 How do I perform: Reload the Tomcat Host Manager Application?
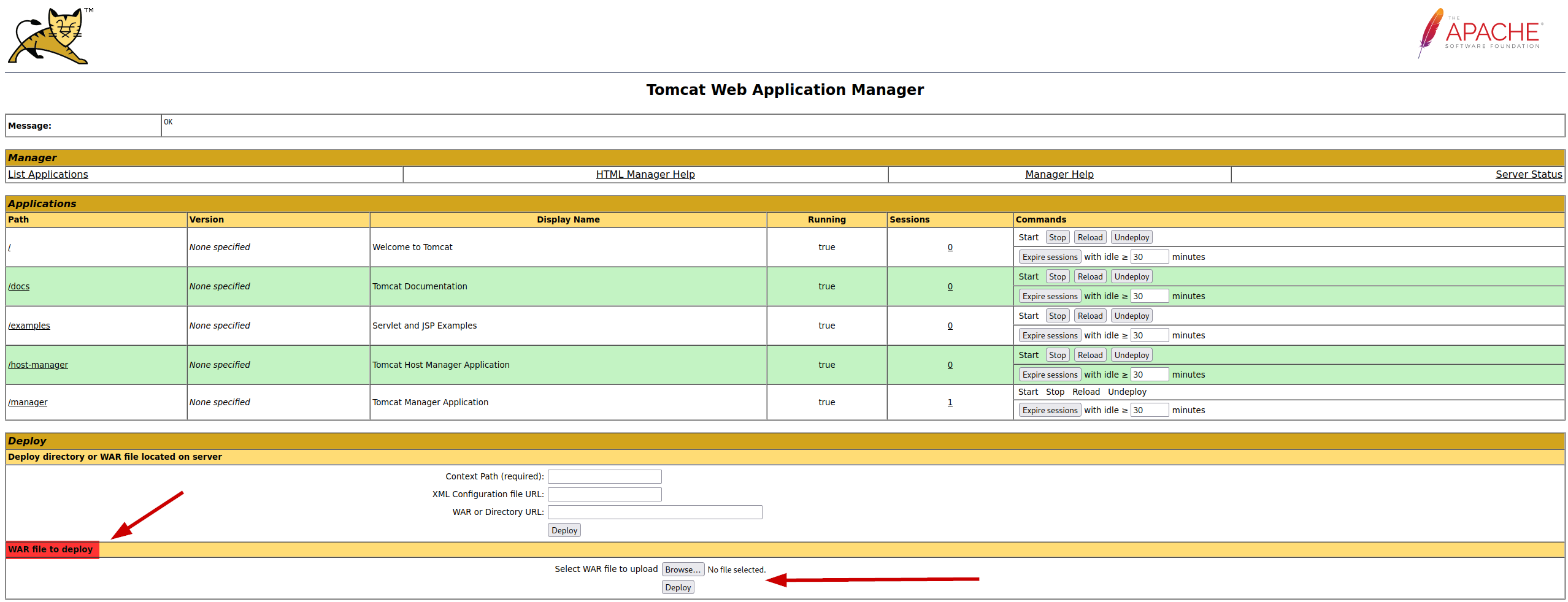[x=1090, y=355]
